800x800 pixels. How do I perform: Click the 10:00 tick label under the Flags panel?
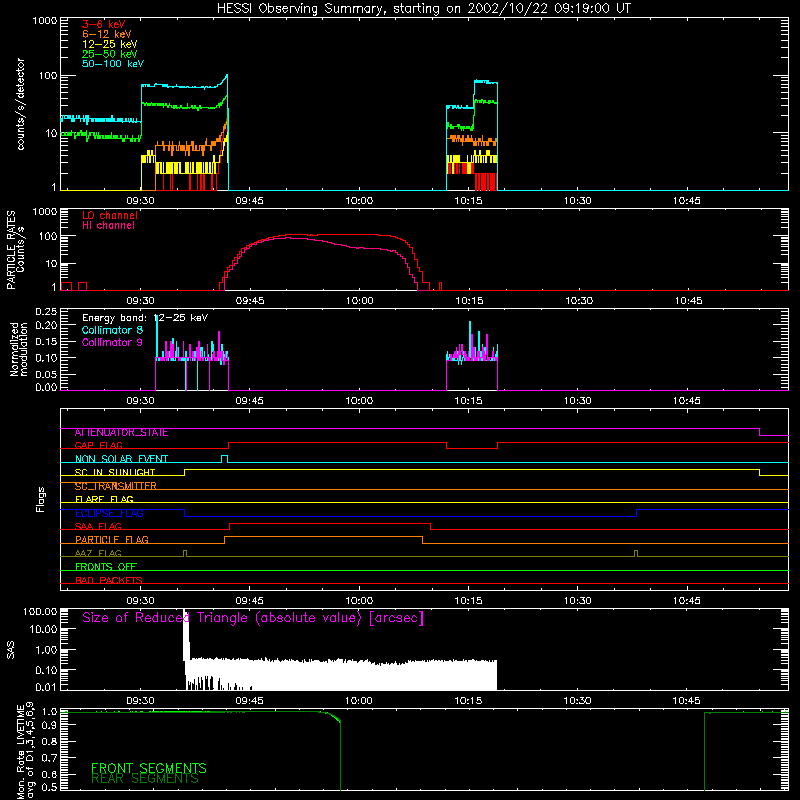coord(359,601)
